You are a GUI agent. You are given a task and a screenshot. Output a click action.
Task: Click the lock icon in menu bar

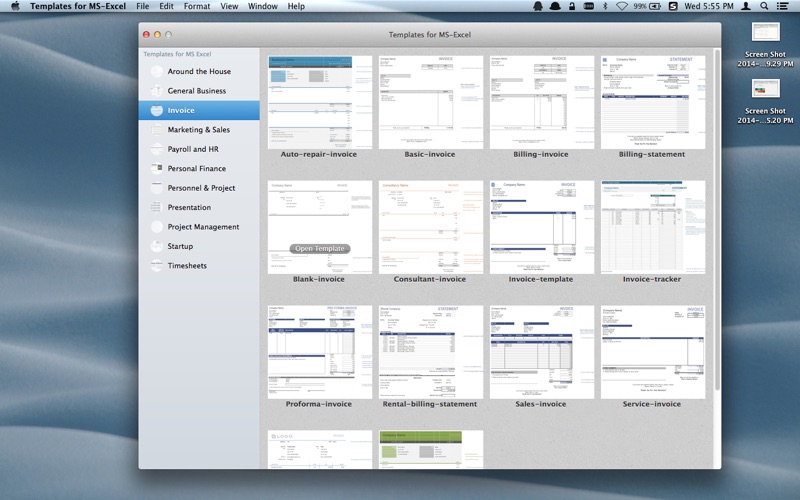pyautogui.click(x=572, y=6)
